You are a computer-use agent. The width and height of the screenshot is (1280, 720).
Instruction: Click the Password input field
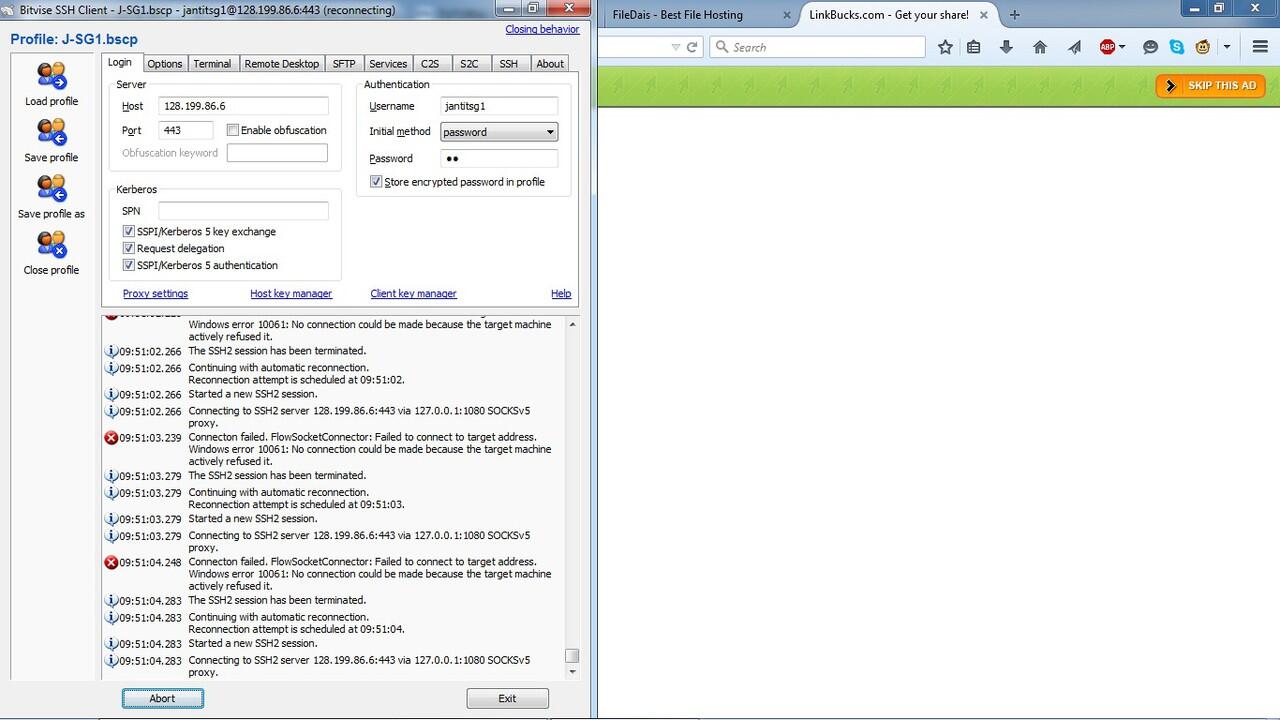click(499, 158)
